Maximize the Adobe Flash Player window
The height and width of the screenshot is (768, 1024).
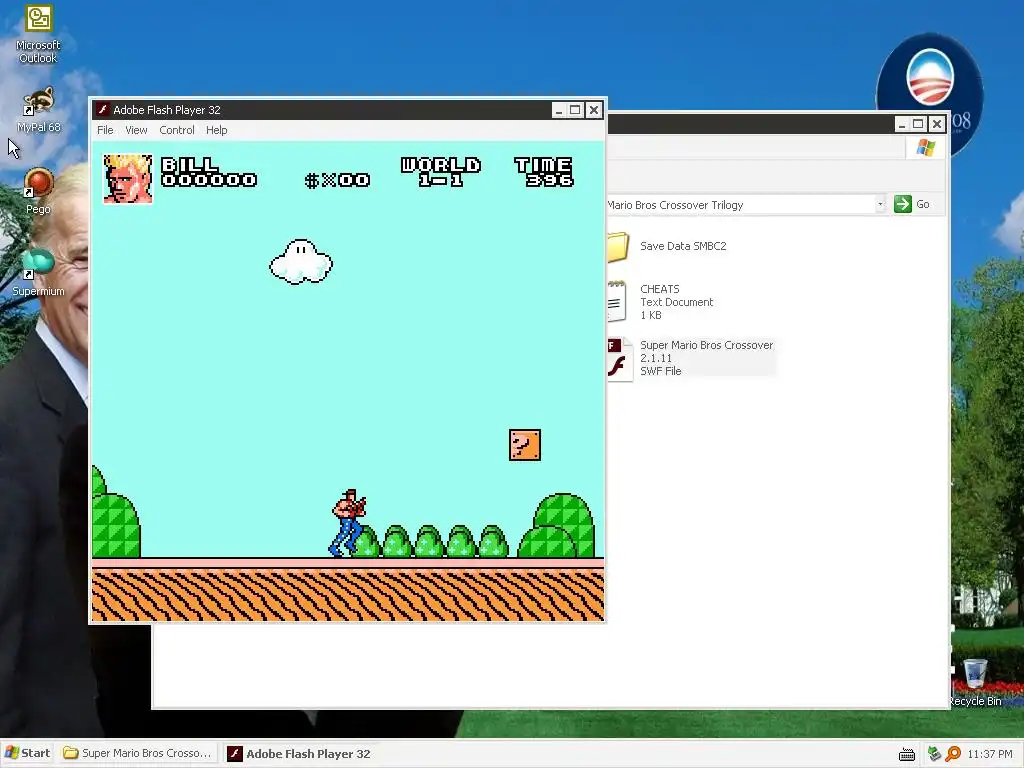575,110
